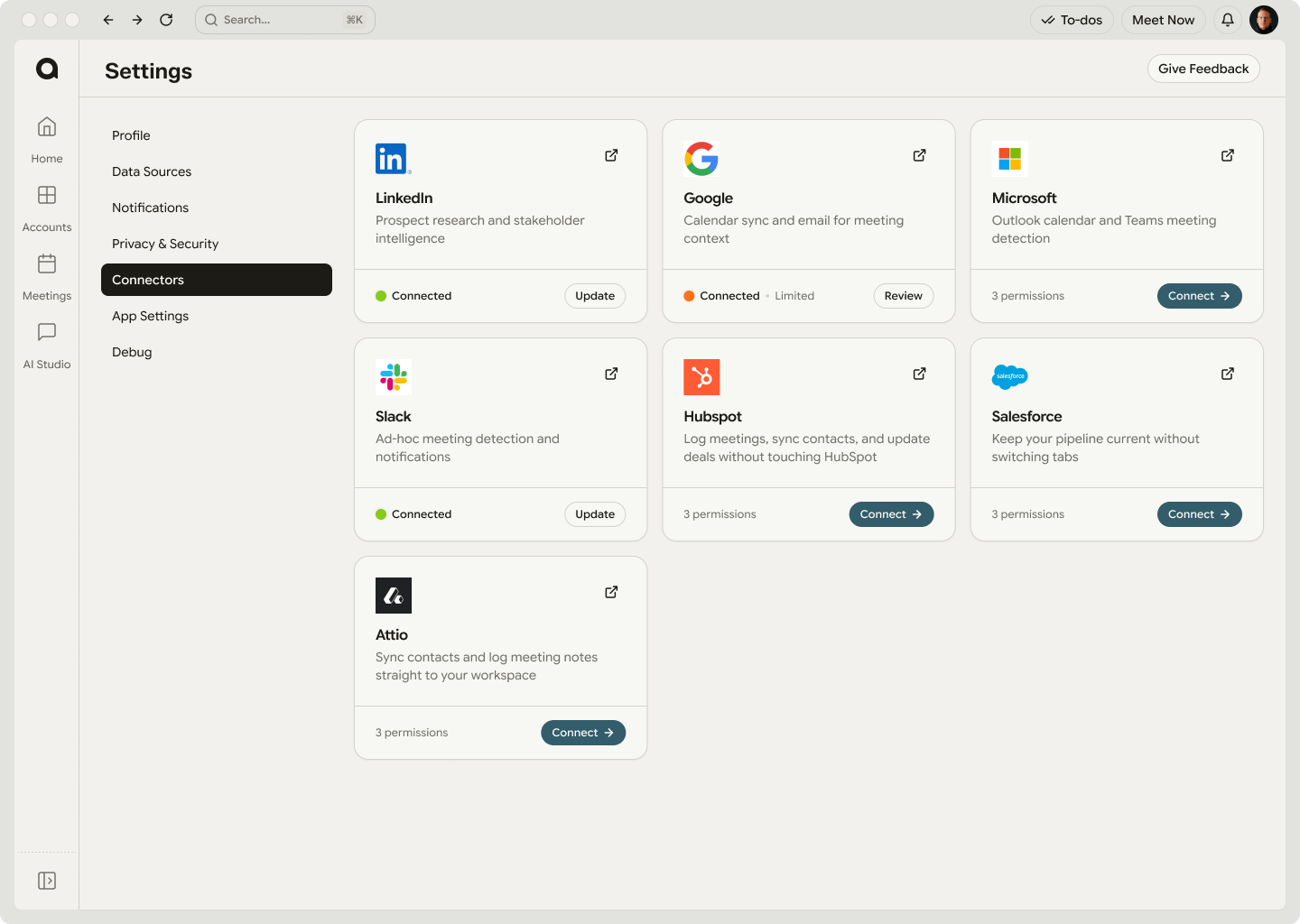Click Attio 3 permissions text
The height and width of the screenshot is (924, 1300).
click(412, 733)
